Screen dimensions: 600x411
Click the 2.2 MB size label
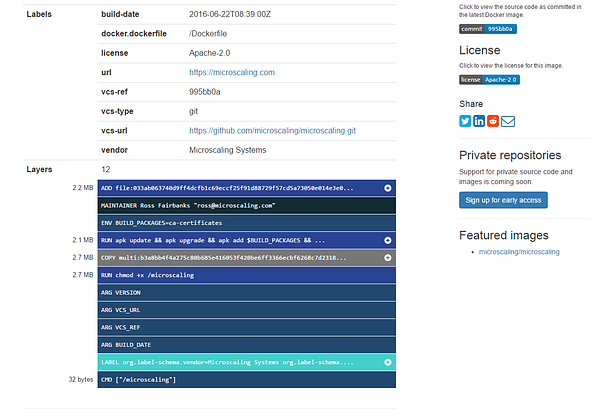click(x=83, y=188)
